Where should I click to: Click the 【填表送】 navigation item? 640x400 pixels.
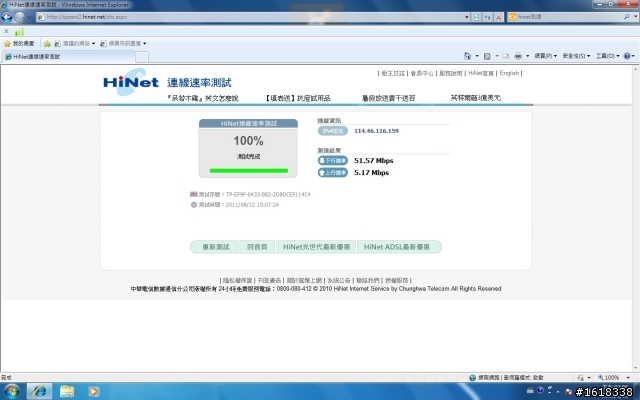click(x=298, y=98)
